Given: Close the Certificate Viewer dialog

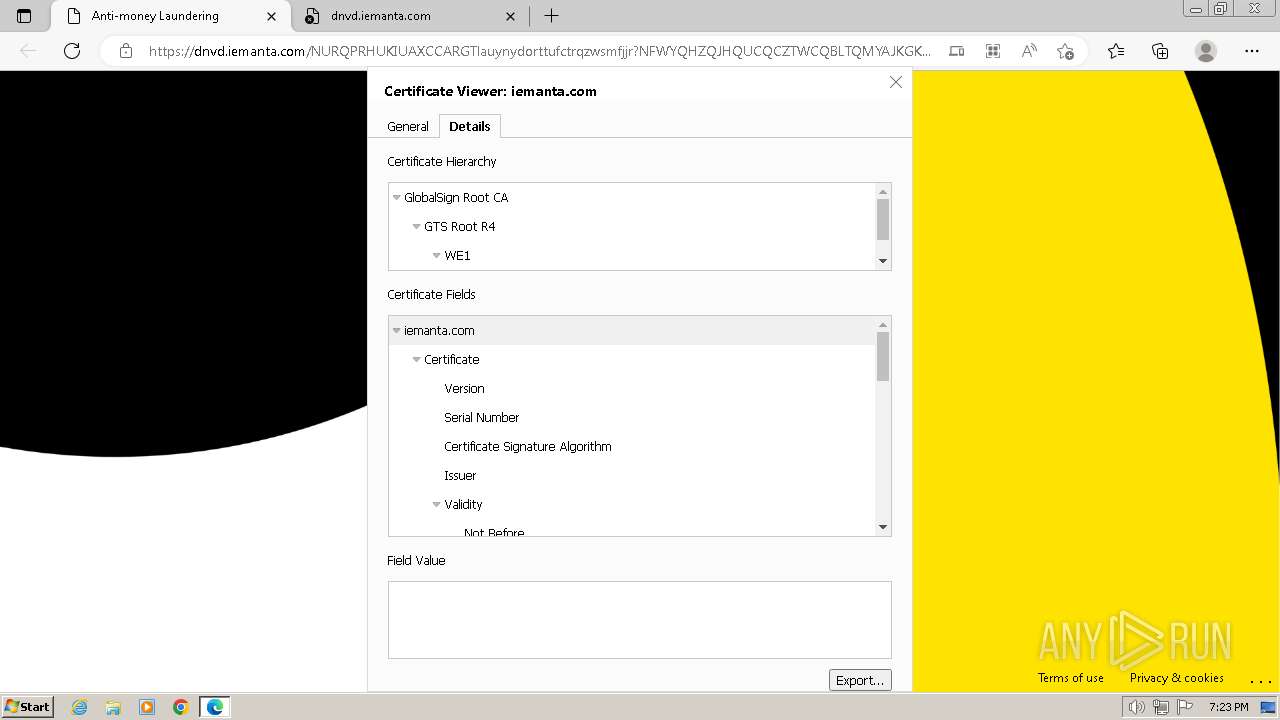Looking at the screenshot, I should point(896,82).
